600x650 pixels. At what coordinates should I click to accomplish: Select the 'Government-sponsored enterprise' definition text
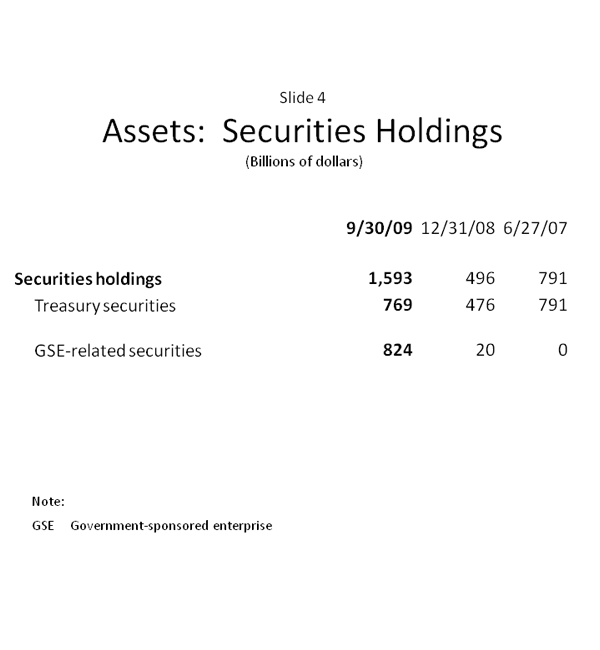171,525
